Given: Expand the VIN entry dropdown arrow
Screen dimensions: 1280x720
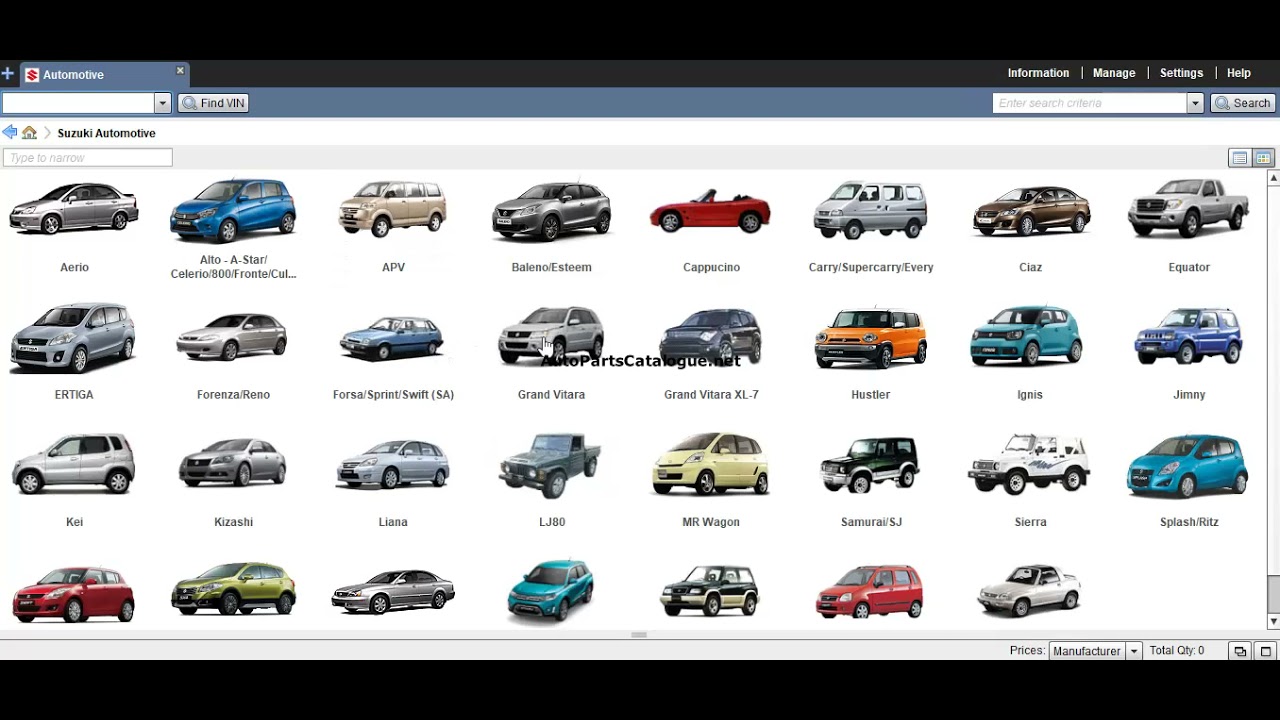Looking at the screenshot, I should coord(162,103).
